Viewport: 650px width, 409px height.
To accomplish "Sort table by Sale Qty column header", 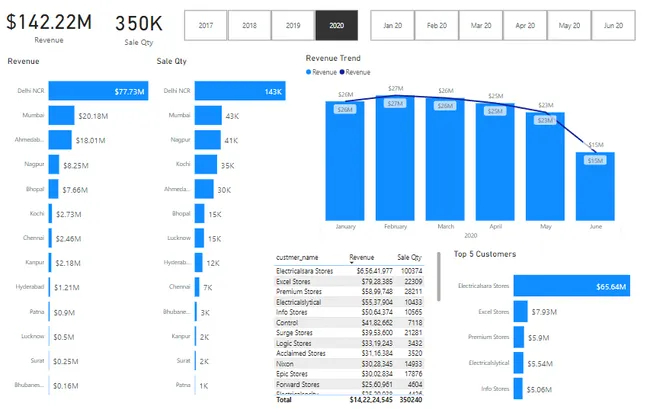I will coord(410,258).
